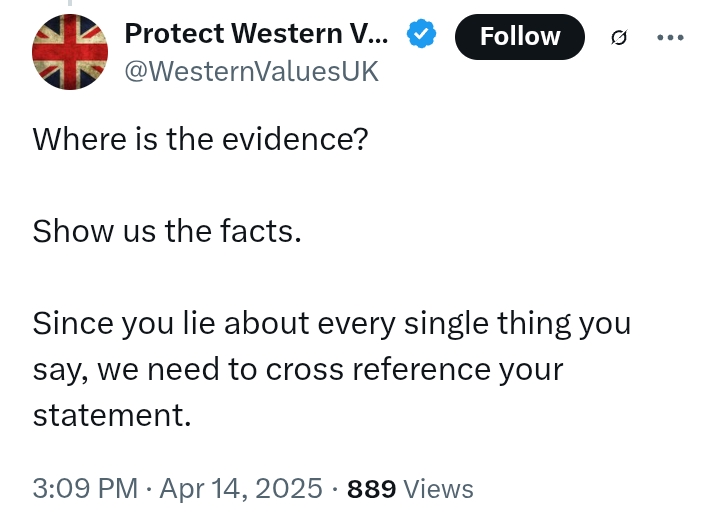Click the line starting "Since you lie about"
This screenshot has height=517, width=720.
332,324
